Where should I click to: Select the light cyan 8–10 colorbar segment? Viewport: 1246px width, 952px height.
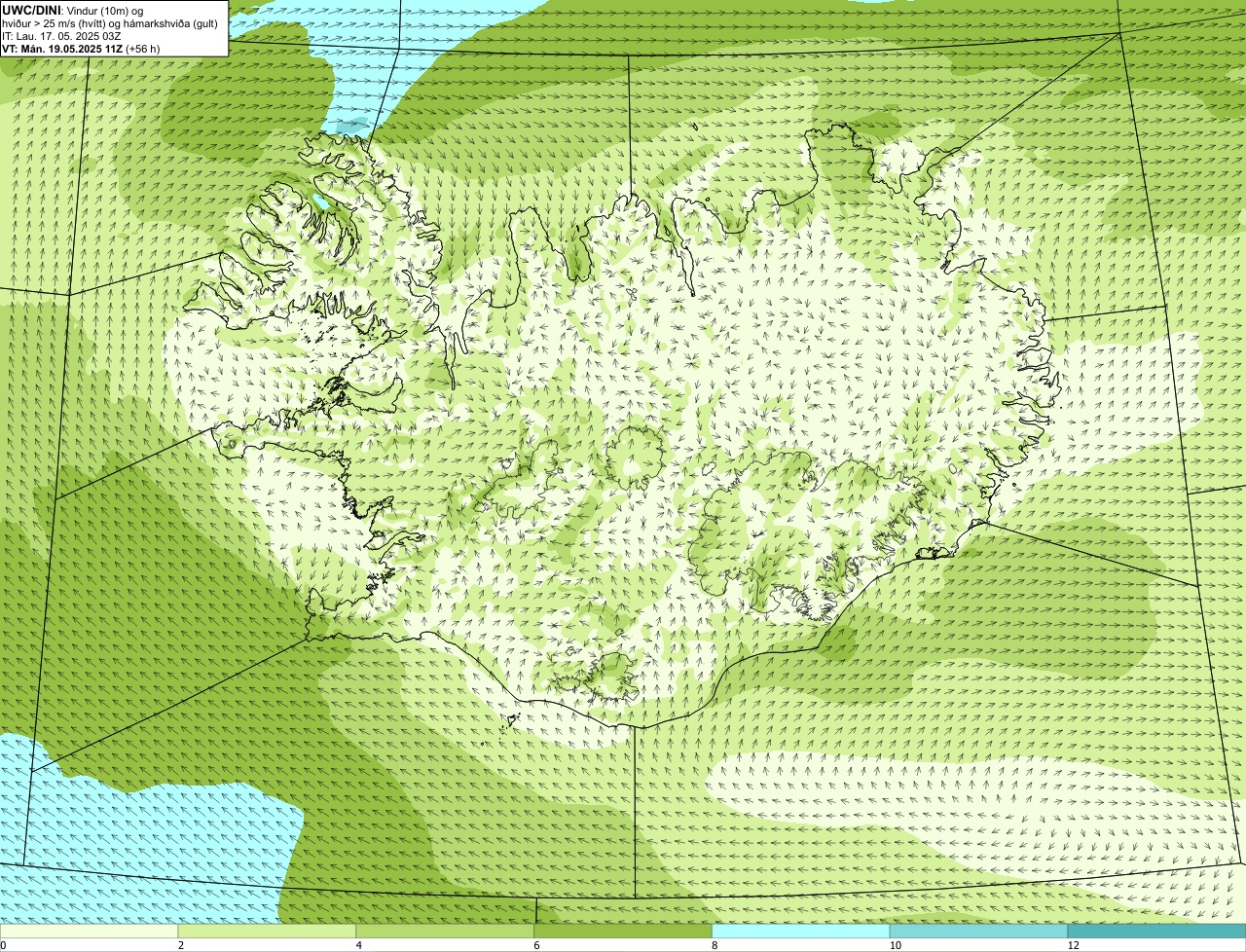tap(802, 932)
